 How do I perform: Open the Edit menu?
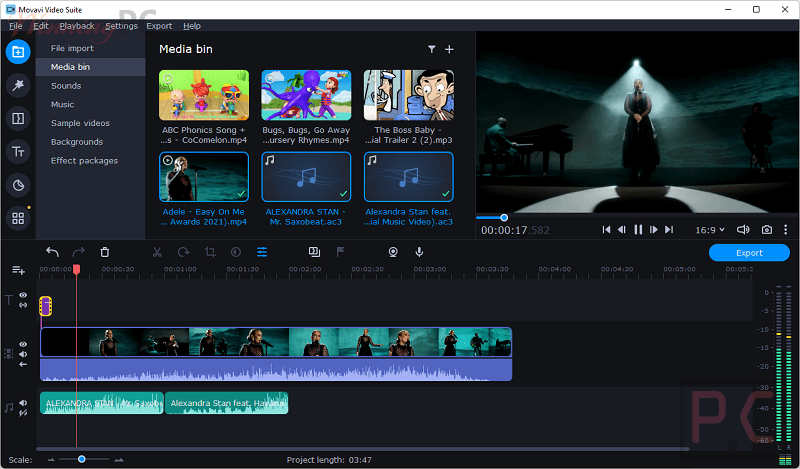(41, 26)
